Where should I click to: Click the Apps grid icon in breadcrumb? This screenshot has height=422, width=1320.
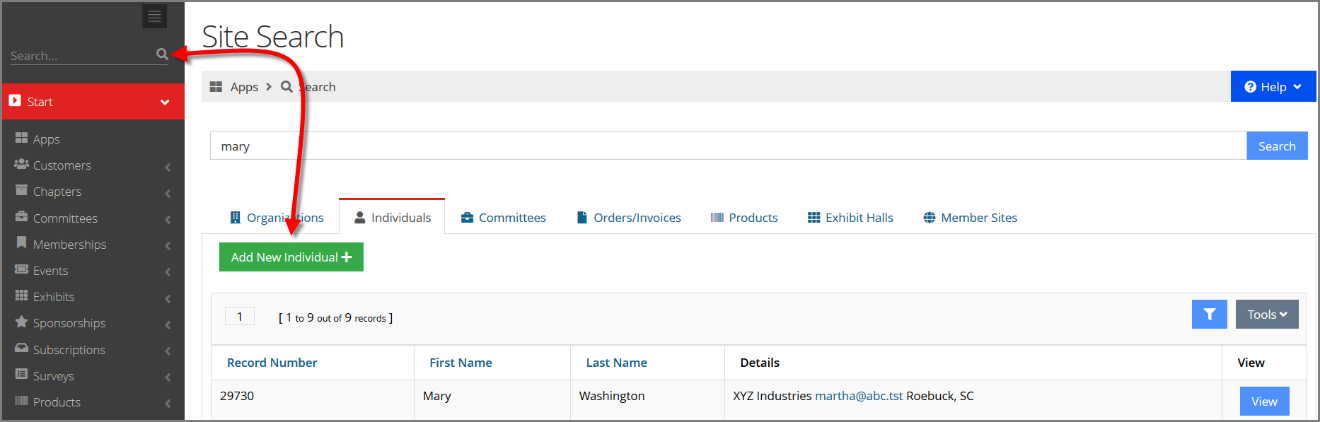216,87
